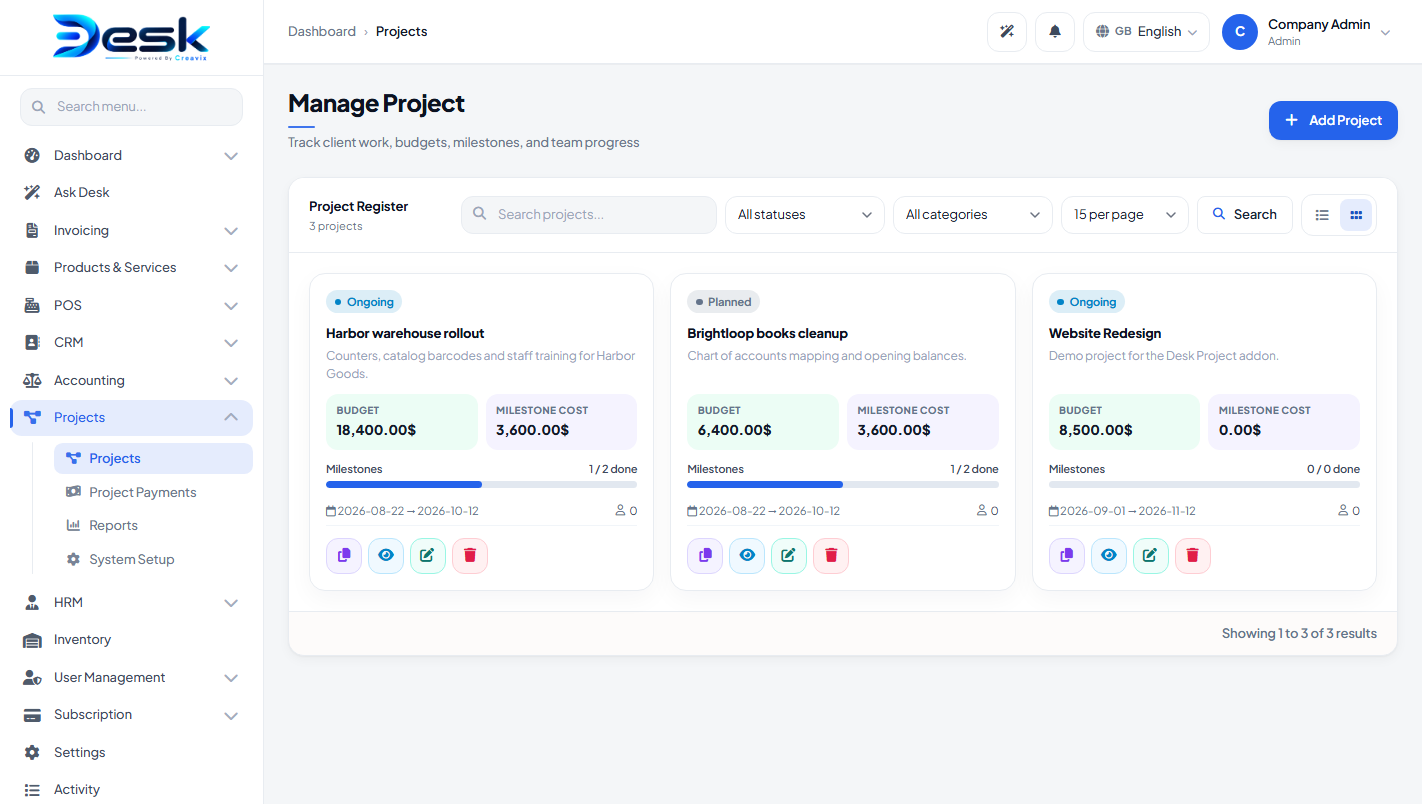This screenshot has height=804, width=1422.
Task: Edit the Website Redesign project
Action: 1151,556
